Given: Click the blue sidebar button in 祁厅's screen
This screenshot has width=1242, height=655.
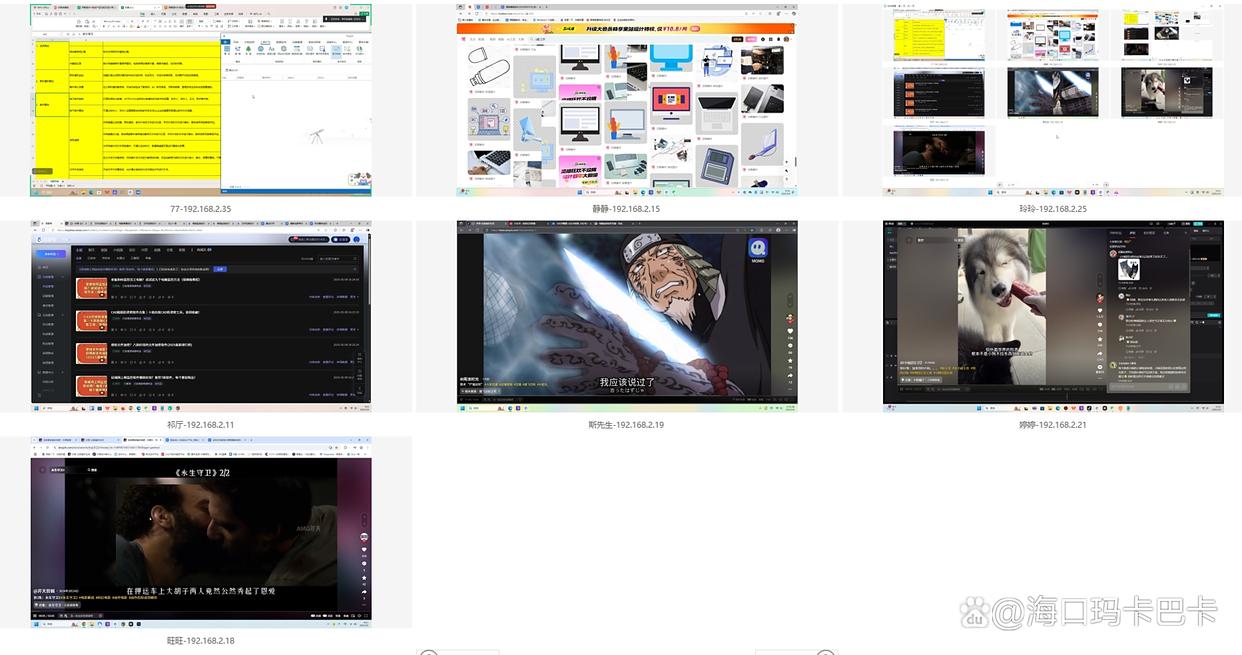Looking at the screenshot, I should [51, 254].
